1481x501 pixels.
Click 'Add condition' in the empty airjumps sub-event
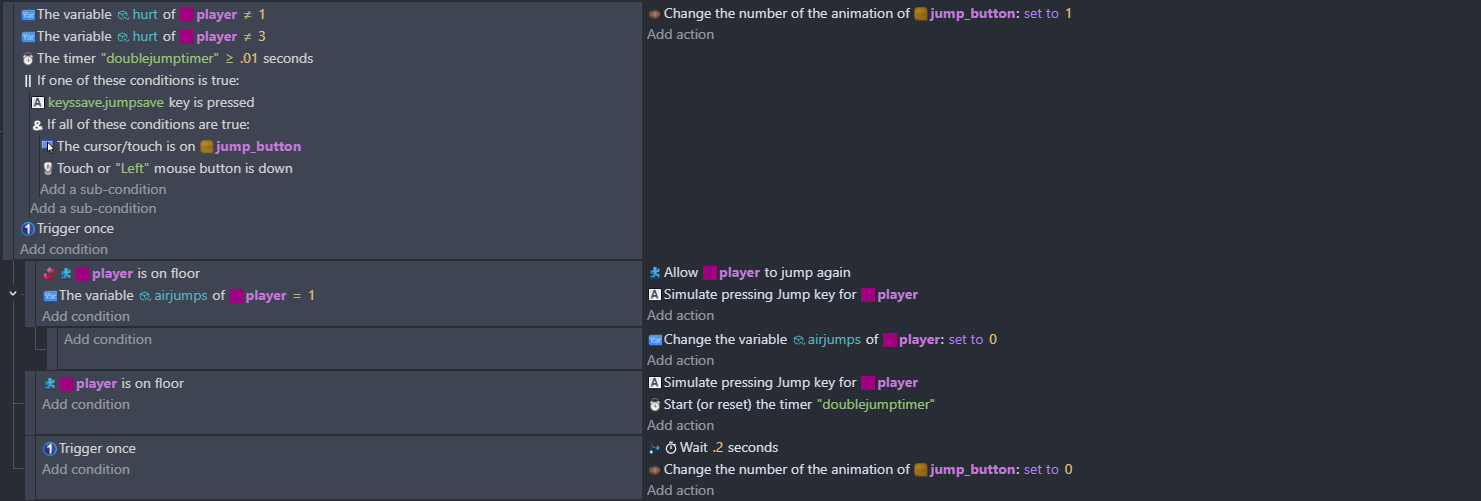[x=108, y=340]
